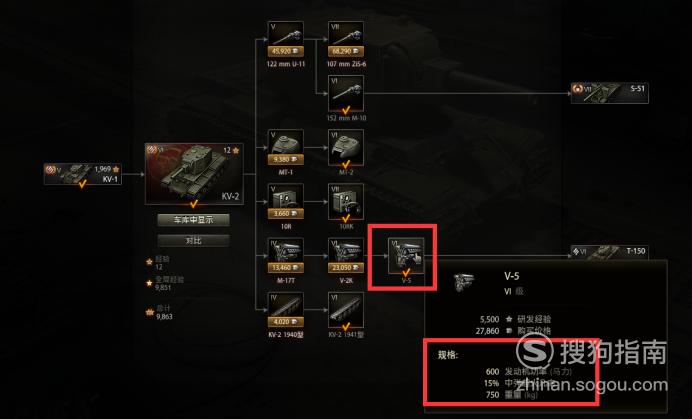Open the S-51 vehicle node
This screenshot has width=692, height=419.
click(609, 93)
